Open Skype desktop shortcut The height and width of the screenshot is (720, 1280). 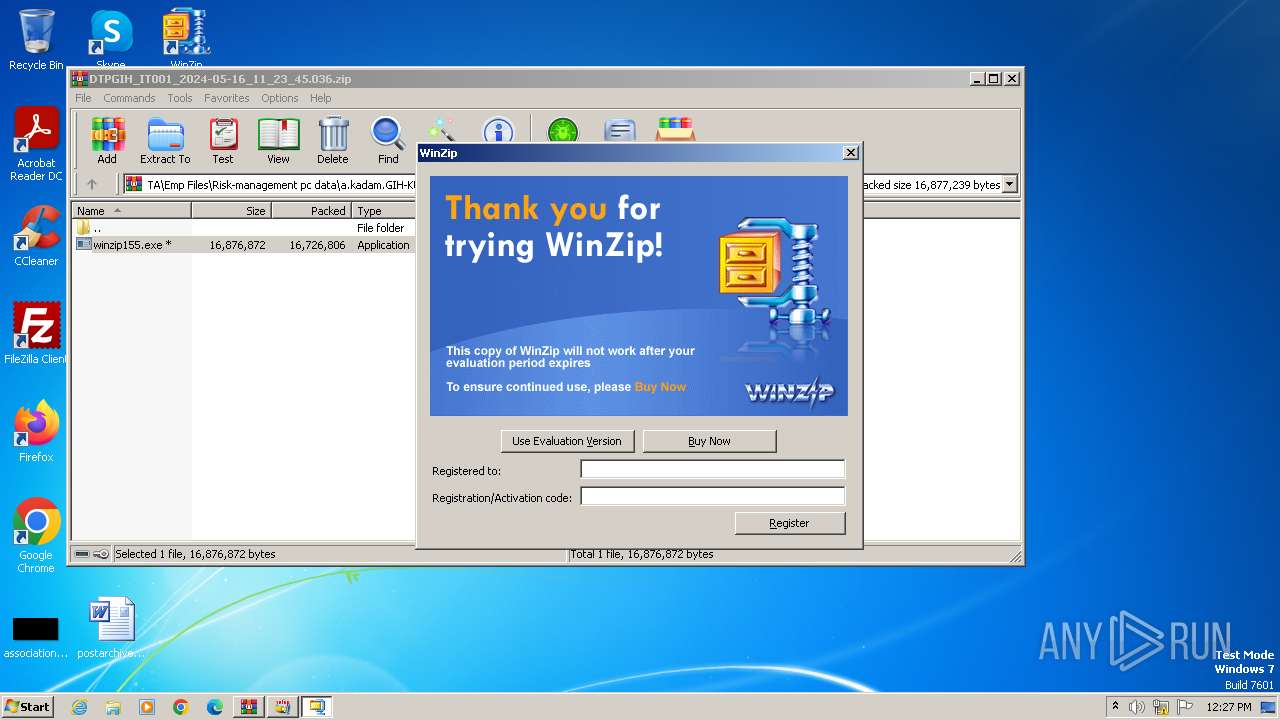pos(111,40)
